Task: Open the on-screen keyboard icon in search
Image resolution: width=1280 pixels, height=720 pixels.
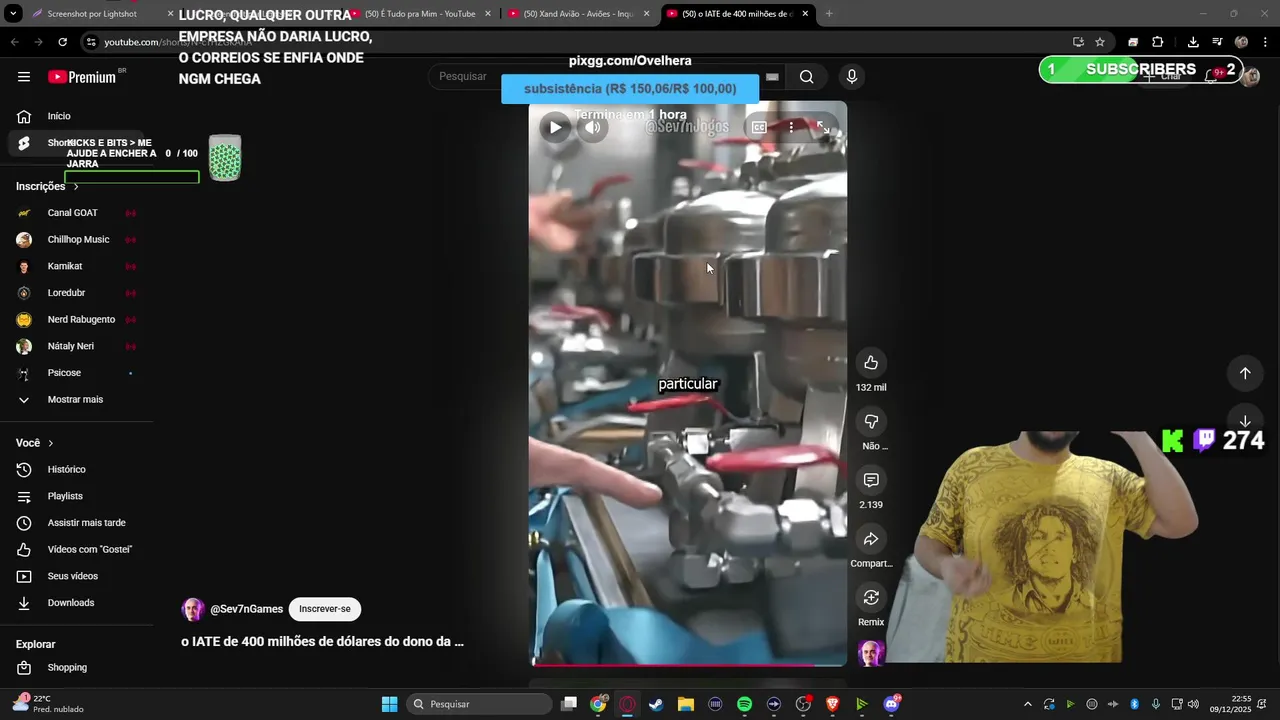Action: (x=772, y=77)
